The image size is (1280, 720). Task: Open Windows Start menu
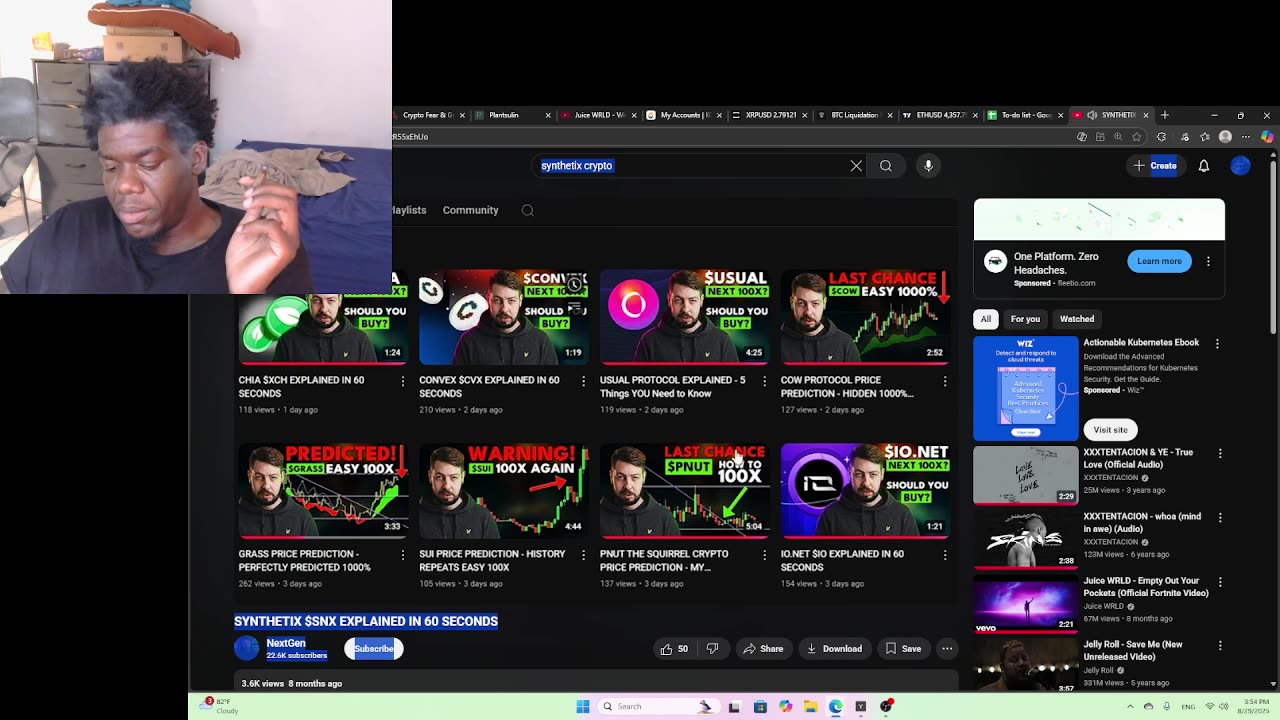583,706
